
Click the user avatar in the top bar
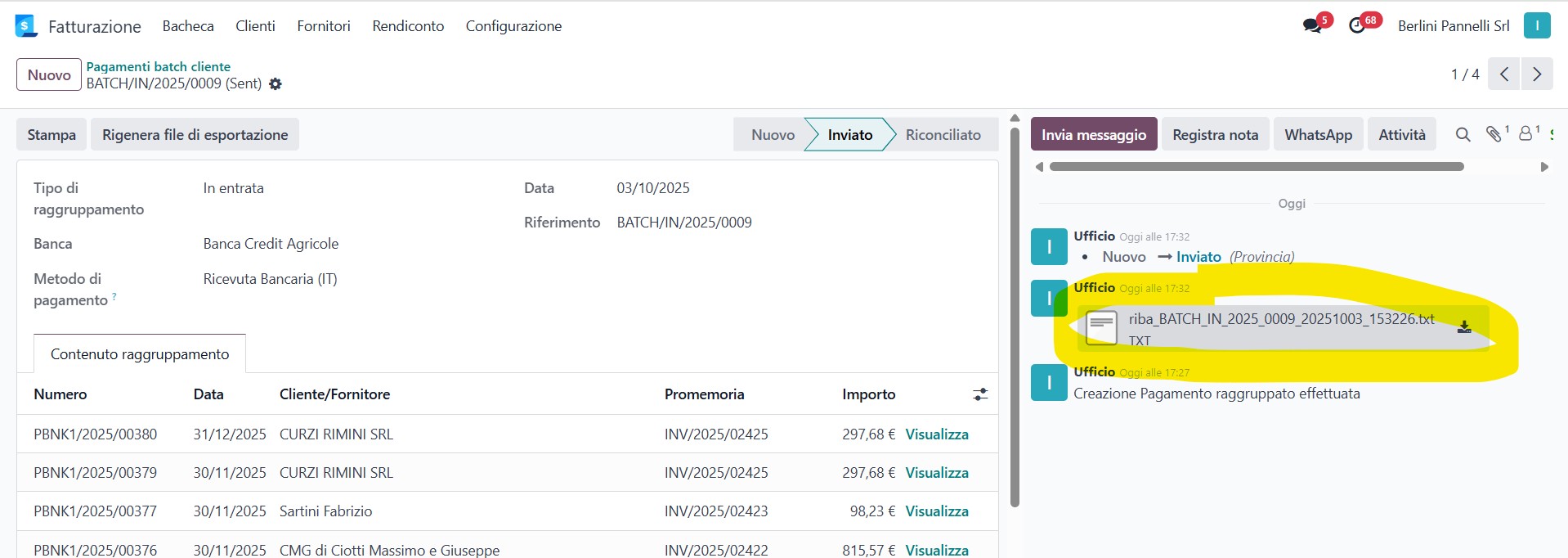(1537, 25)
